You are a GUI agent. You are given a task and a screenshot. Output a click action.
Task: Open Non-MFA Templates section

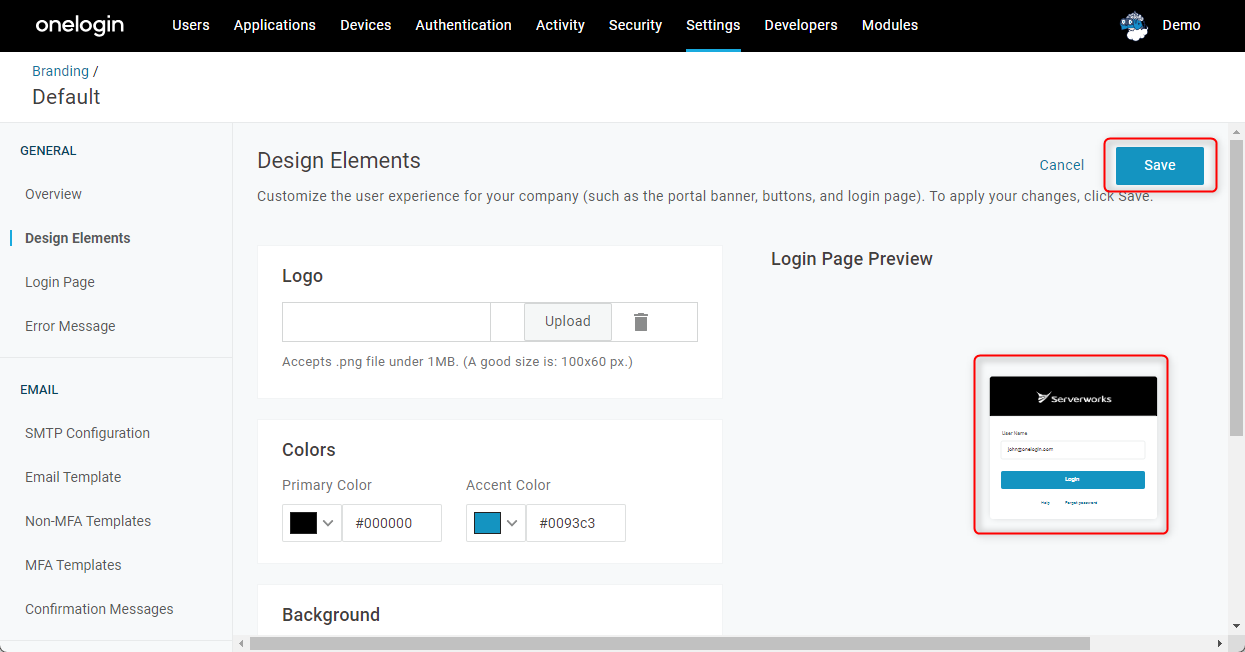pos(88,521)
